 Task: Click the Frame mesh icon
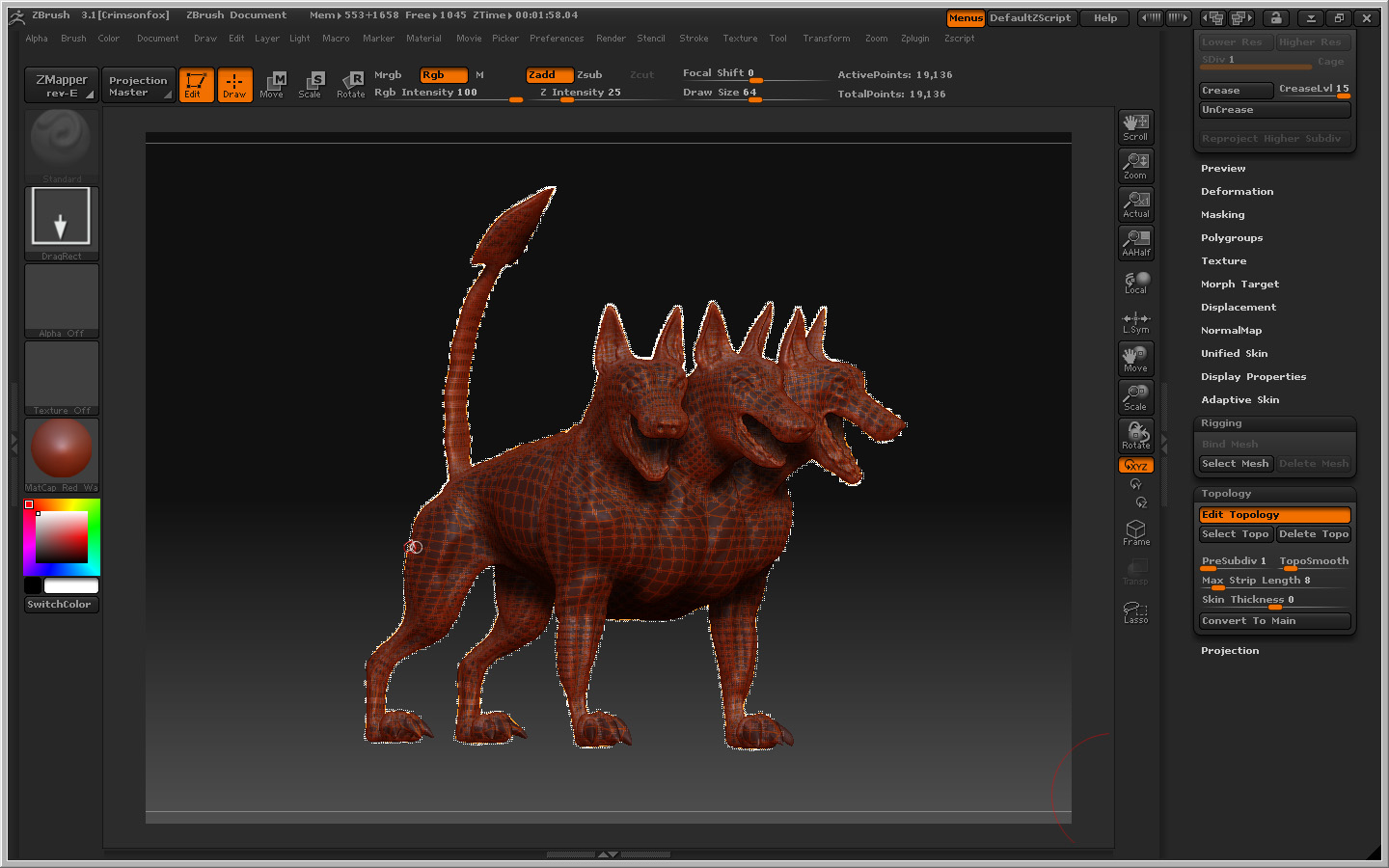(1135, 532)
